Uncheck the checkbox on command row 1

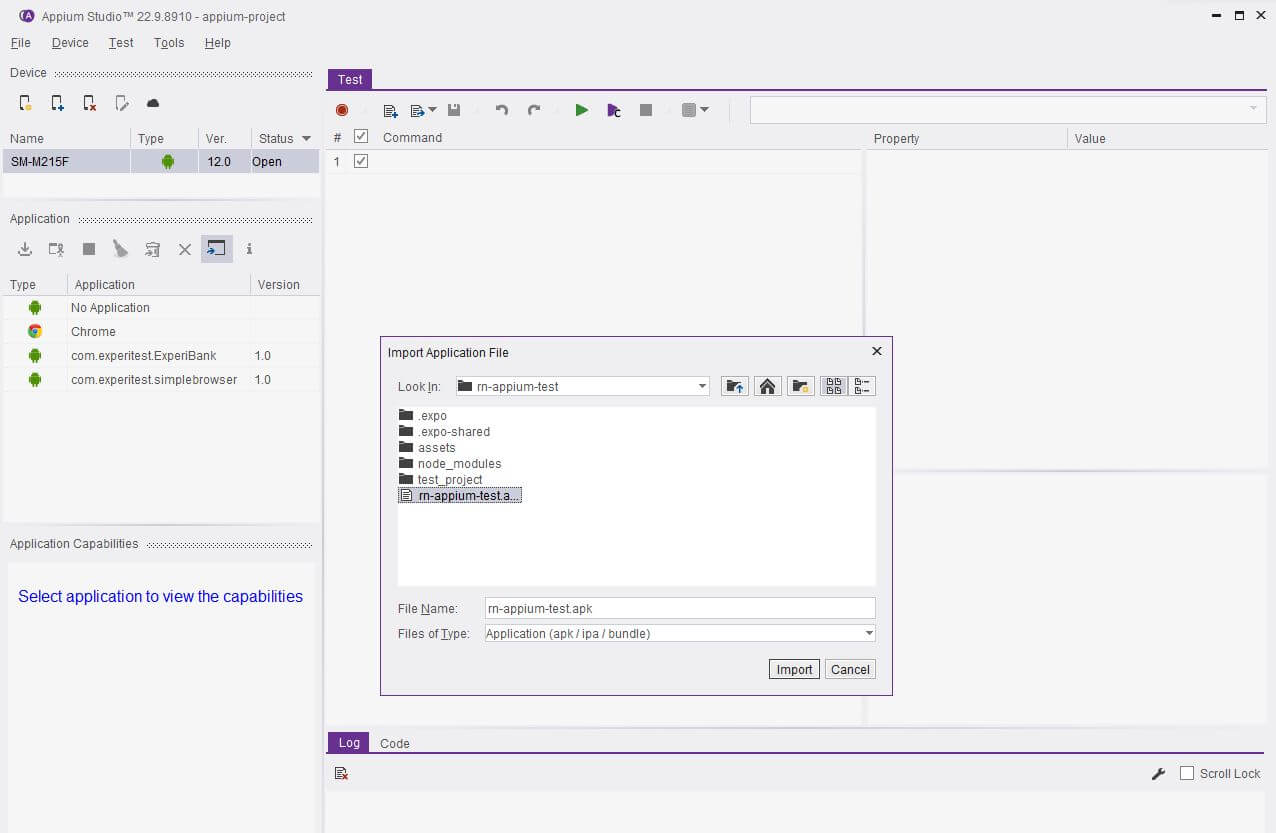click(361, 161)
